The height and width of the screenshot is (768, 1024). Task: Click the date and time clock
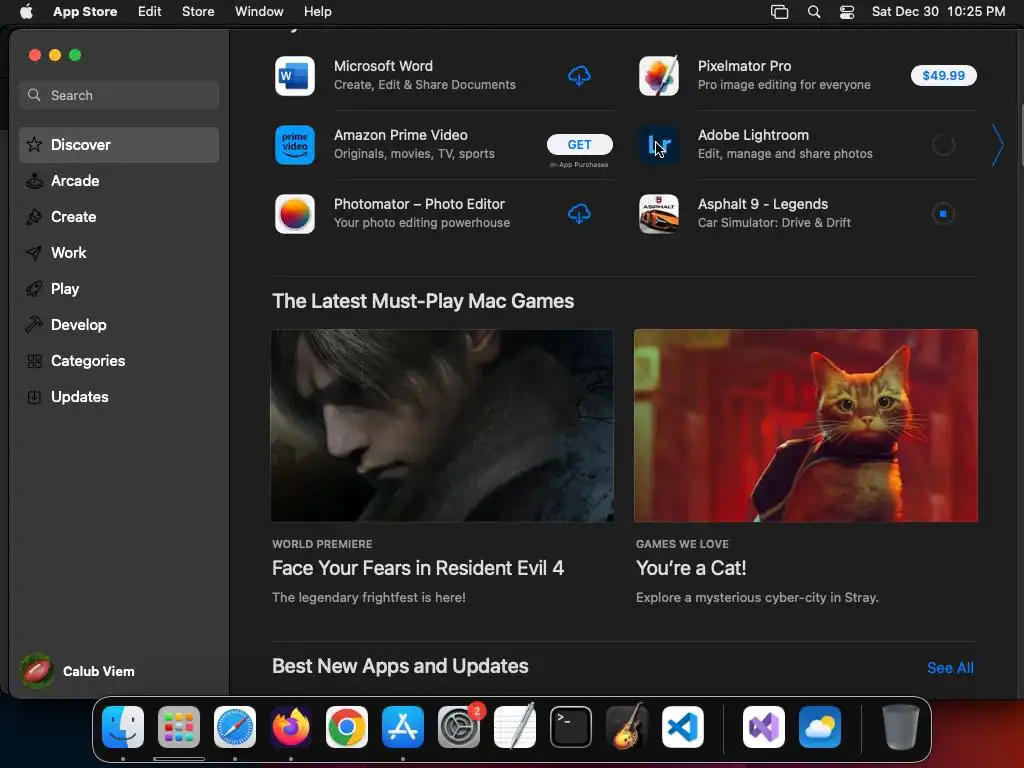[938, 12]
